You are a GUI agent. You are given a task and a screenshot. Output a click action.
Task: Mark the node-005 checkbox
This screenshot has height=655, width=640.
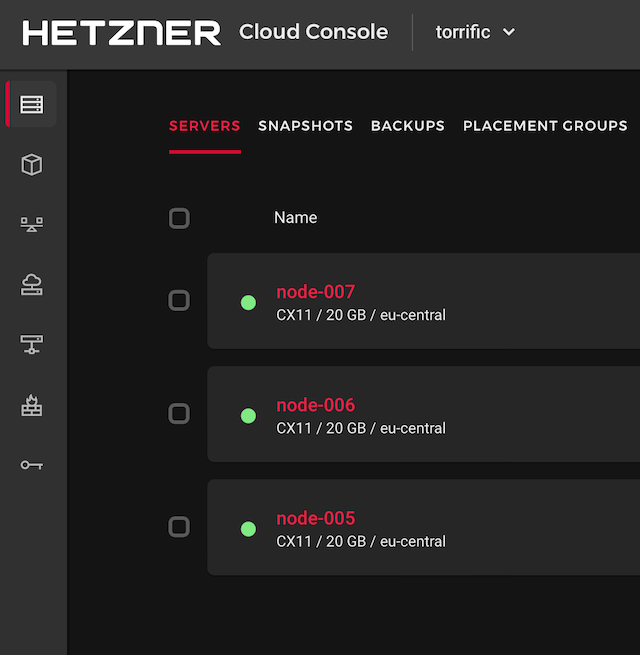pos(179,526)
